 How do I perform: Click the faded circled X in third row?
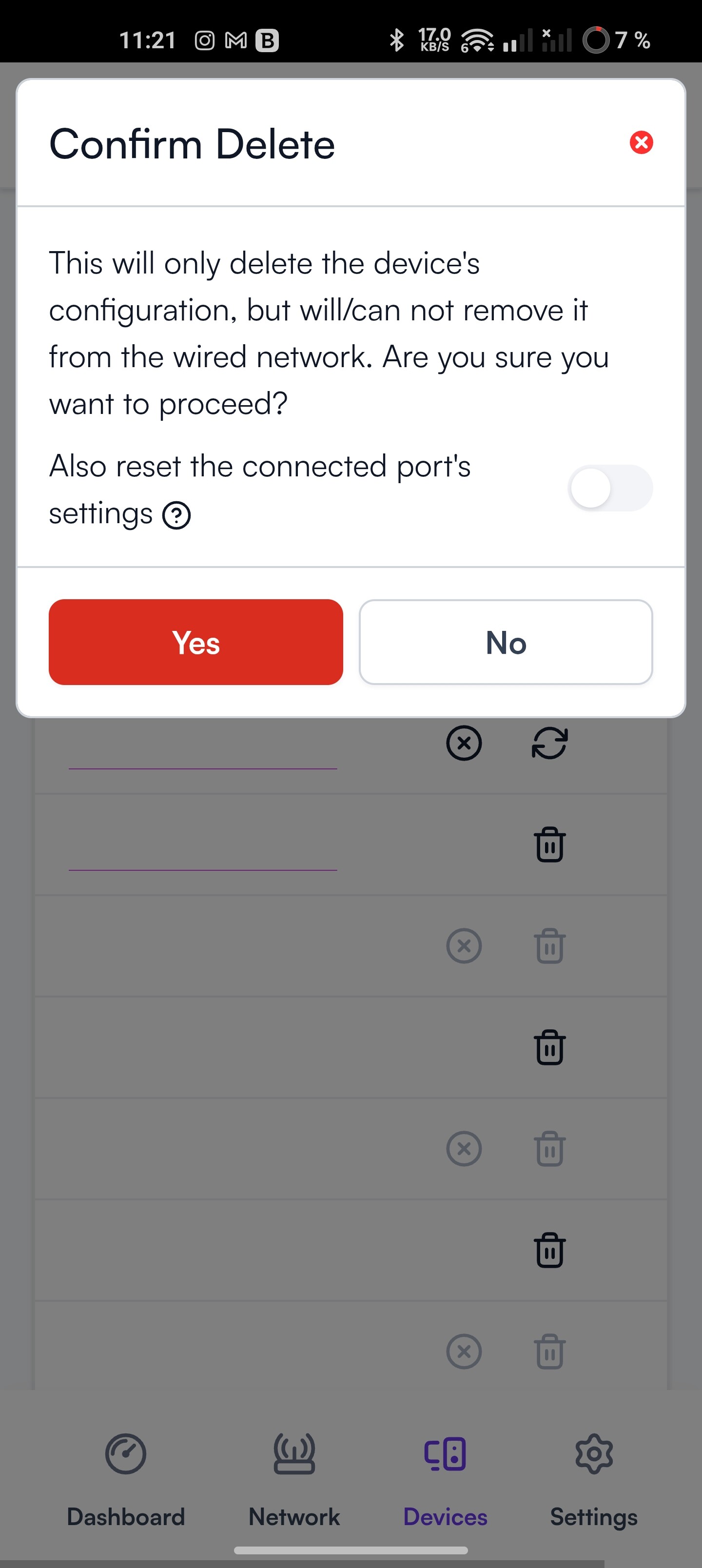(464, 946)
